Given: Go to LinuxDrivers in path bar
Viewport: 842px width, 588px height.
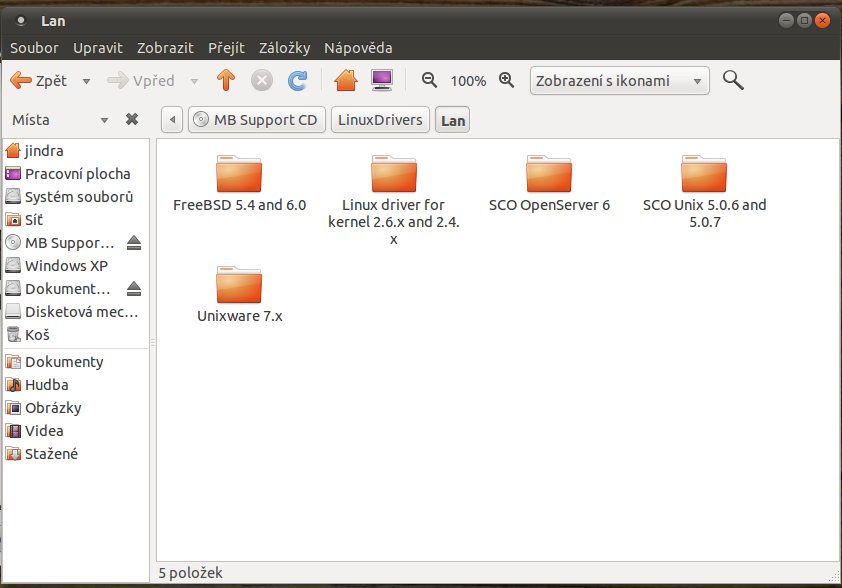Looking at the screenshot, I should tap(380, 120).
